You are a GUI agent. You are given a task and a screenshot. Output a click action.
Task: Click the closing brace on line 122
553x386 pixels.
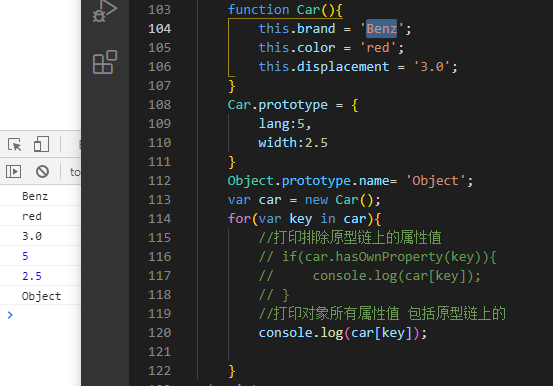point(231,371)
